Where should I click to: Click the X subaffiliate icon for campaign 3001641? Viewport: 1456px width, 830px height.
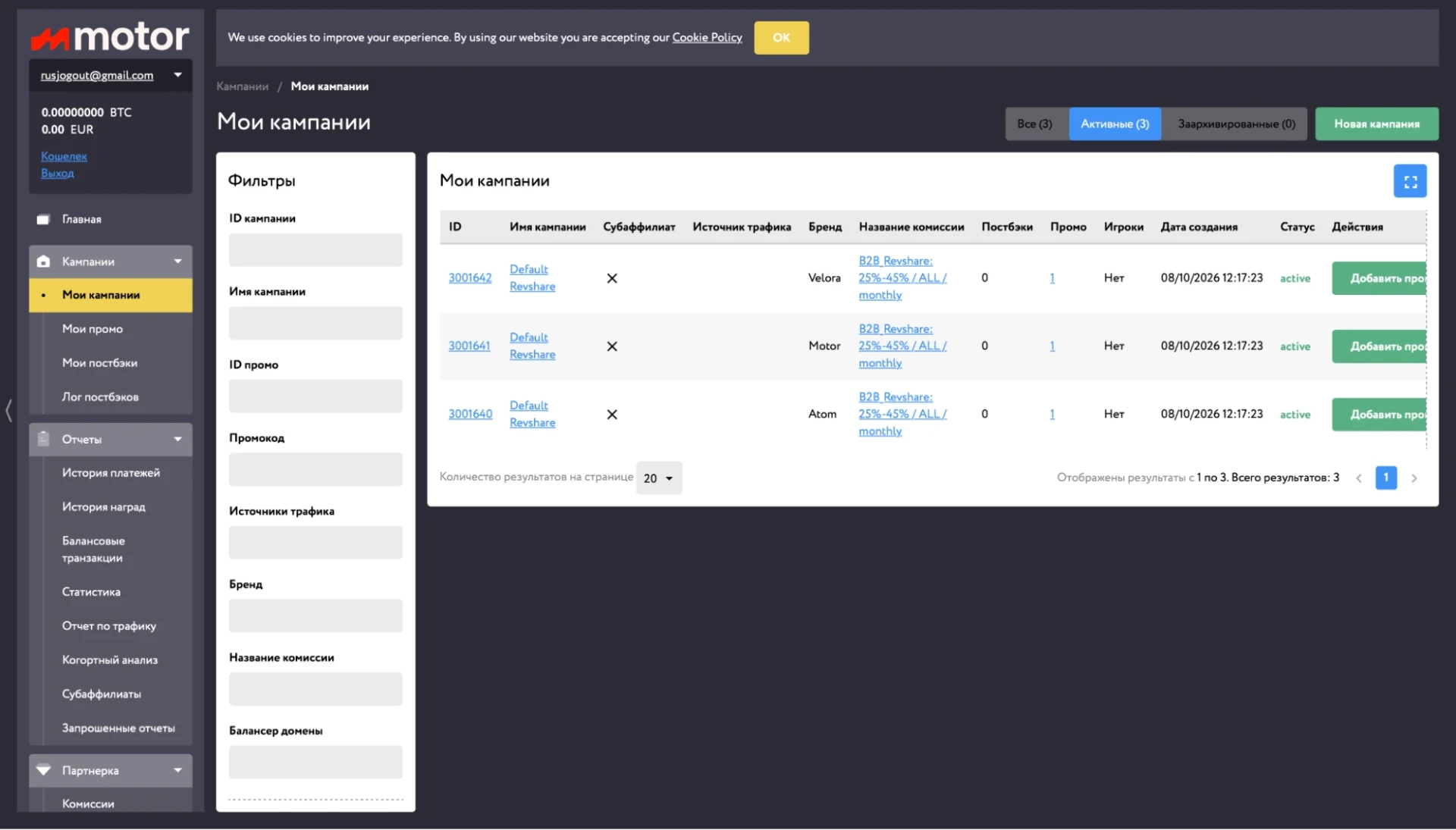(612, 346)
